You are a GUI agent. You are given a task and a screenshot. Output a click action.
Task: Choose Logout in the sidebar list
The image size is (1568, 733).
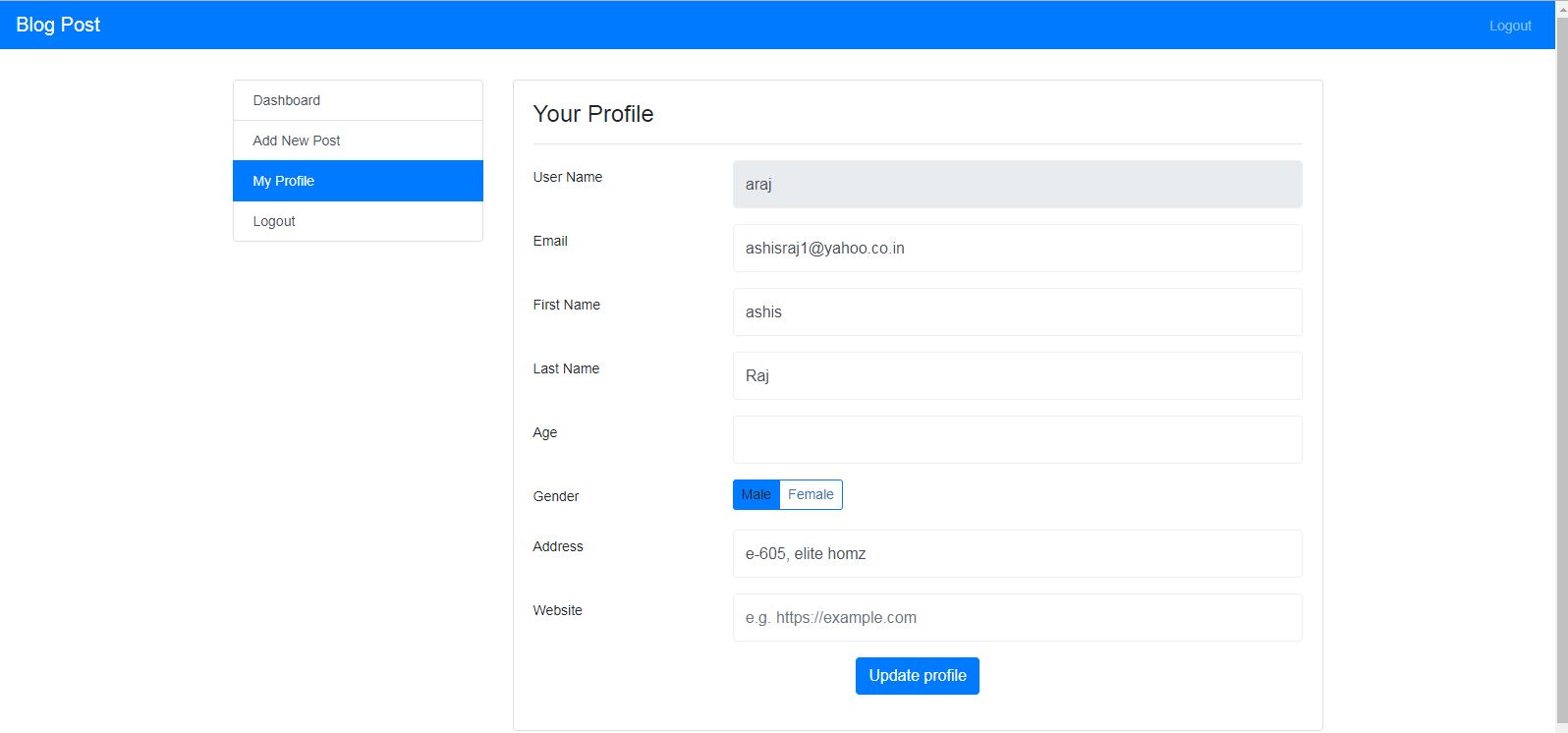coord(358,221)
